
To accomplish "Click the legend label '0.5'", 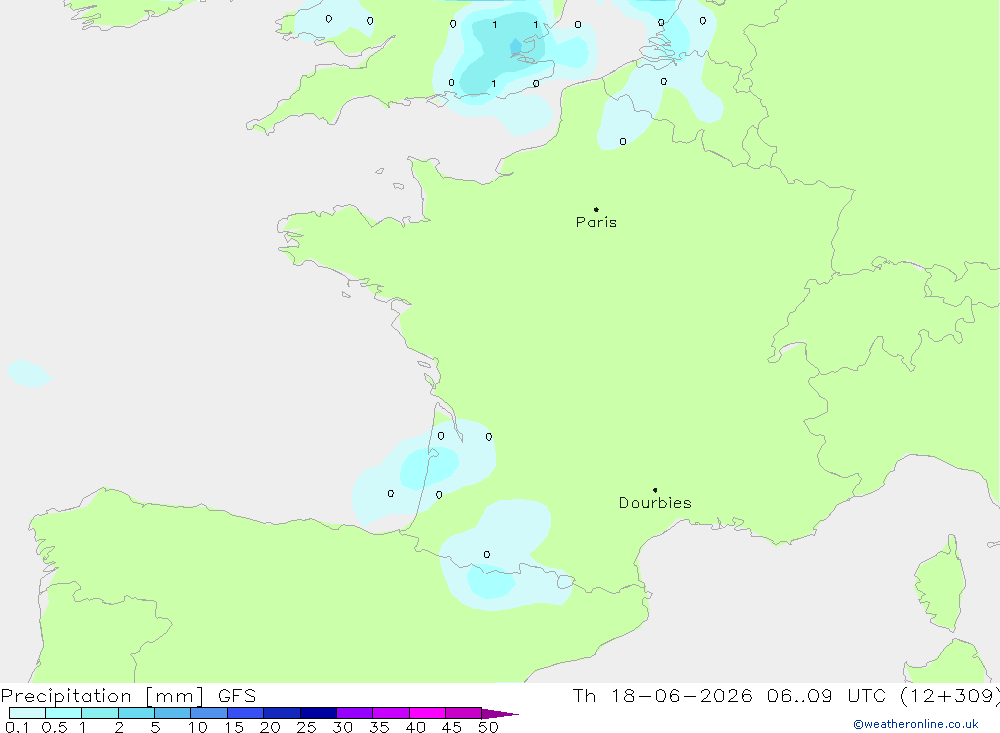I will pyautogui.click(x=54, y=727).
